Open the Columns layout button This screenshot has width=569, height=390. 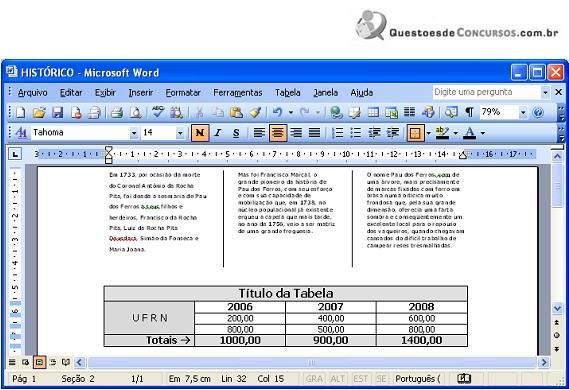coord(410,112)
